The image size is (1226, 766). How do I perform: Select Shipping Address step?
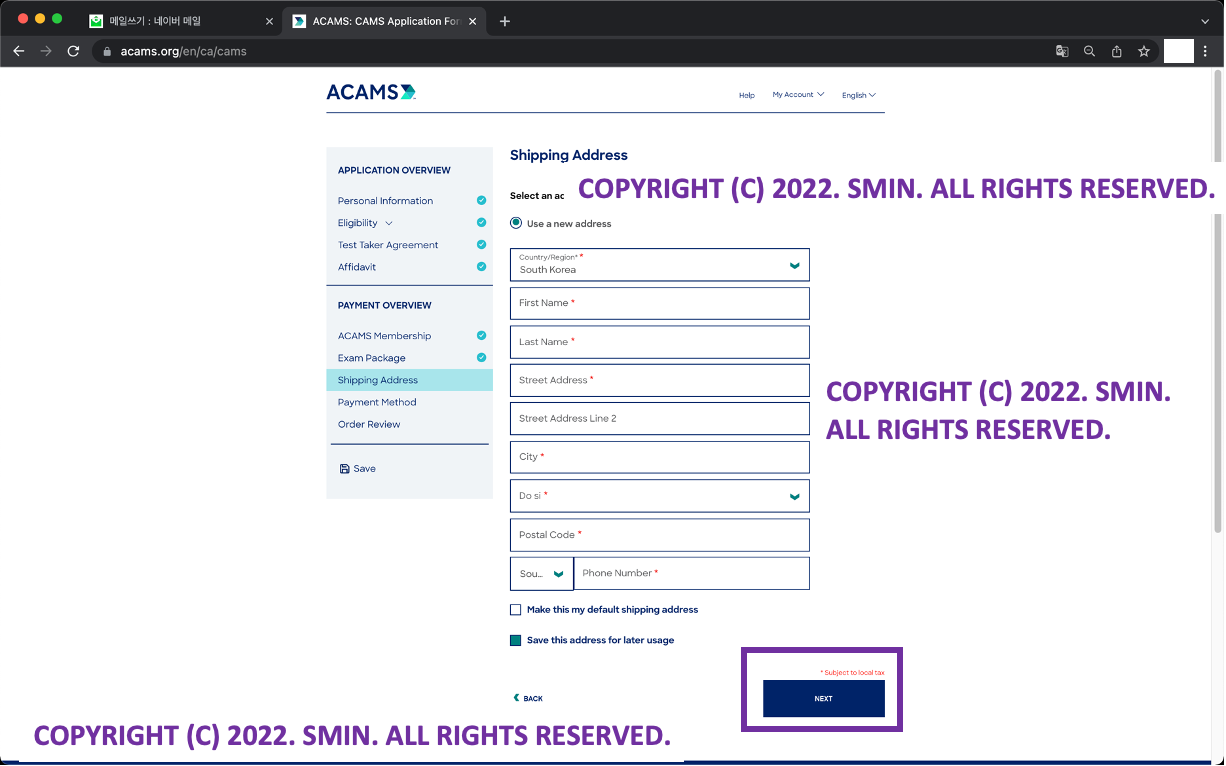409,380
